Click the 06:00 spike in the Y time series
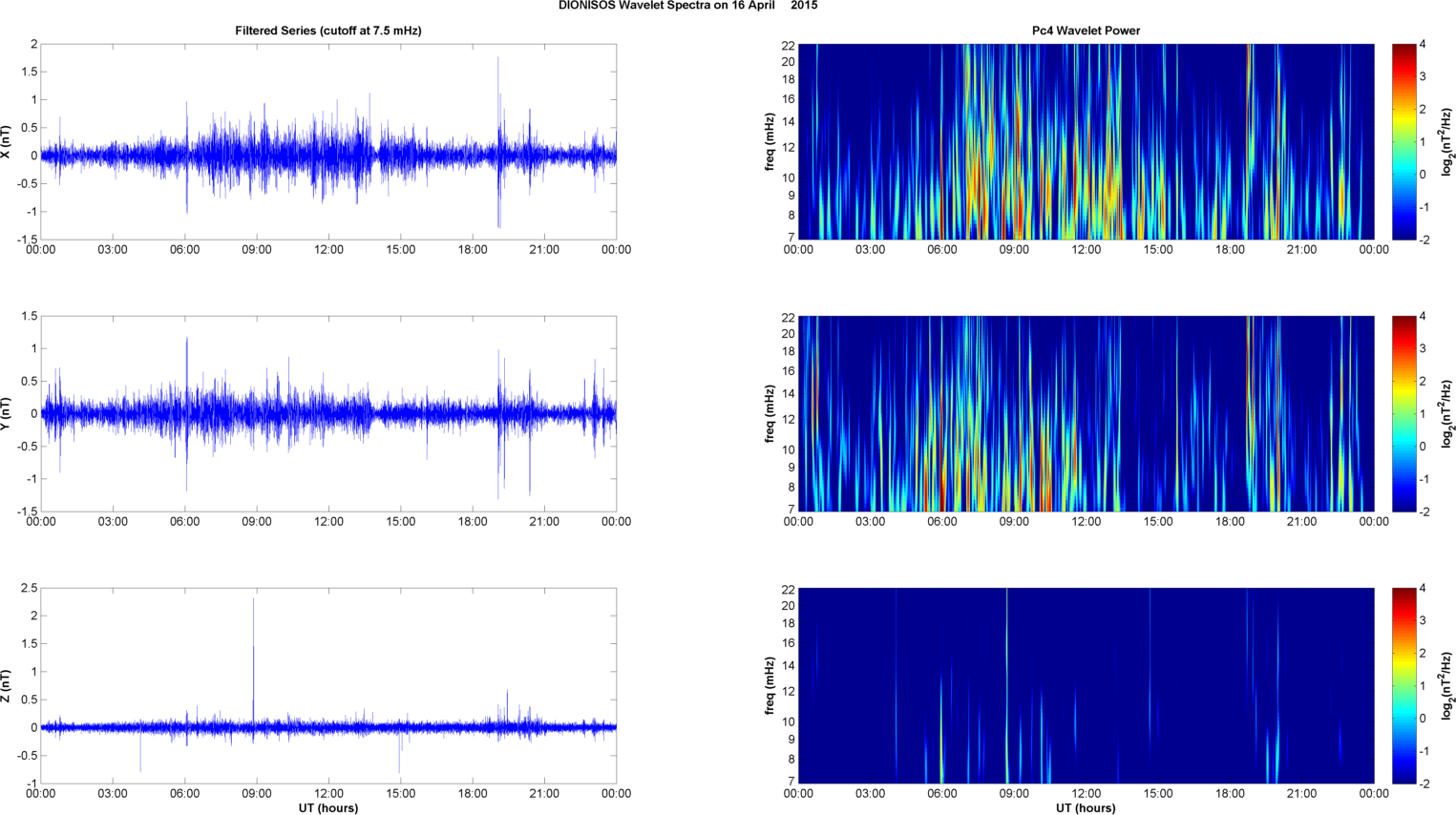 point(187,412)
